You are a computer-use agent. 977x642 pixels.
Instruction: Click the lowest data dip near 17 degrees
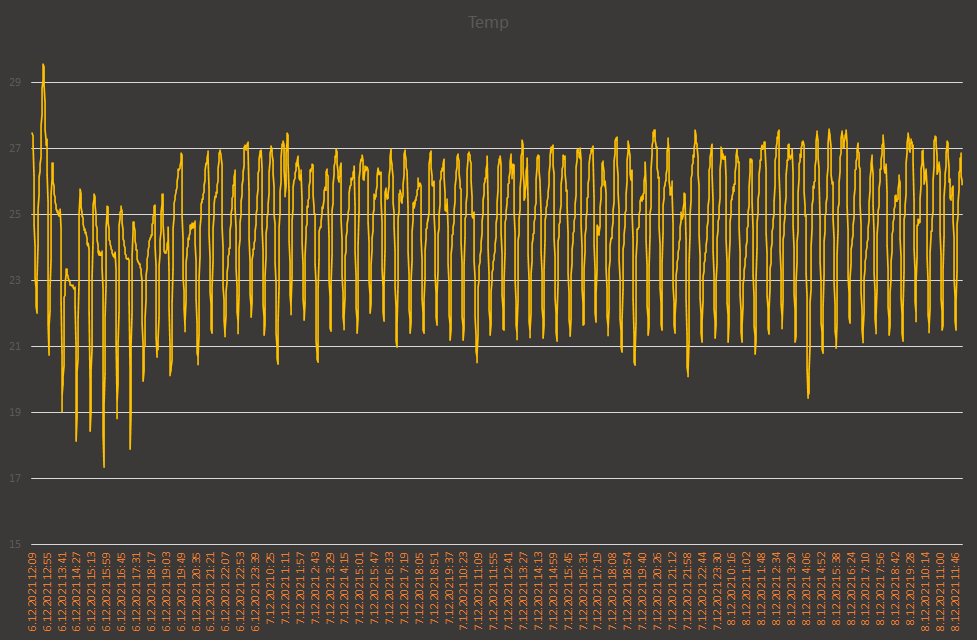pyautogui.click(x=104, y=466)
